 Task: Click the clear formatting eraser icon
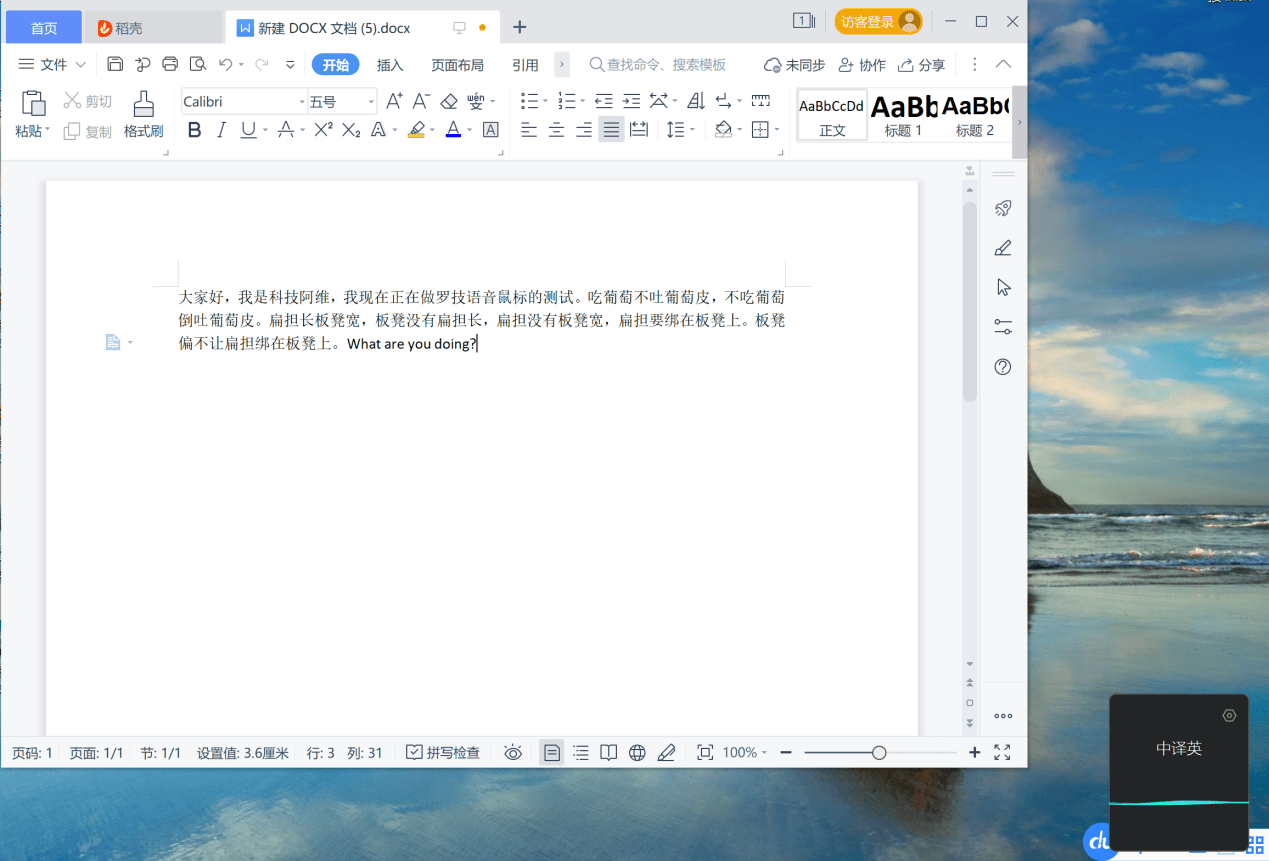(x=449, y=101)
